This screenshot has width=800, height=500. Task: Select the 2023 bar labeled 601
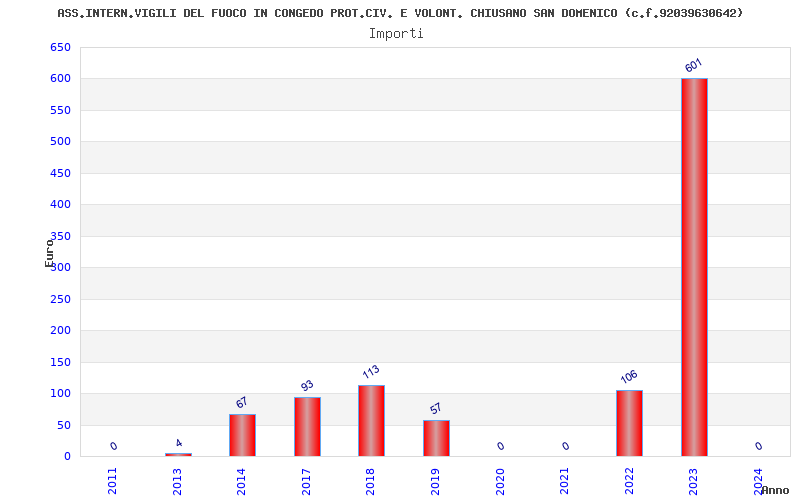tap(694, 267)
